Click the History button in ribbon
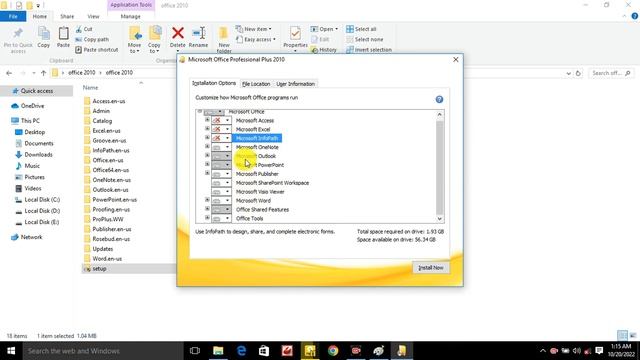 [324, 49]
